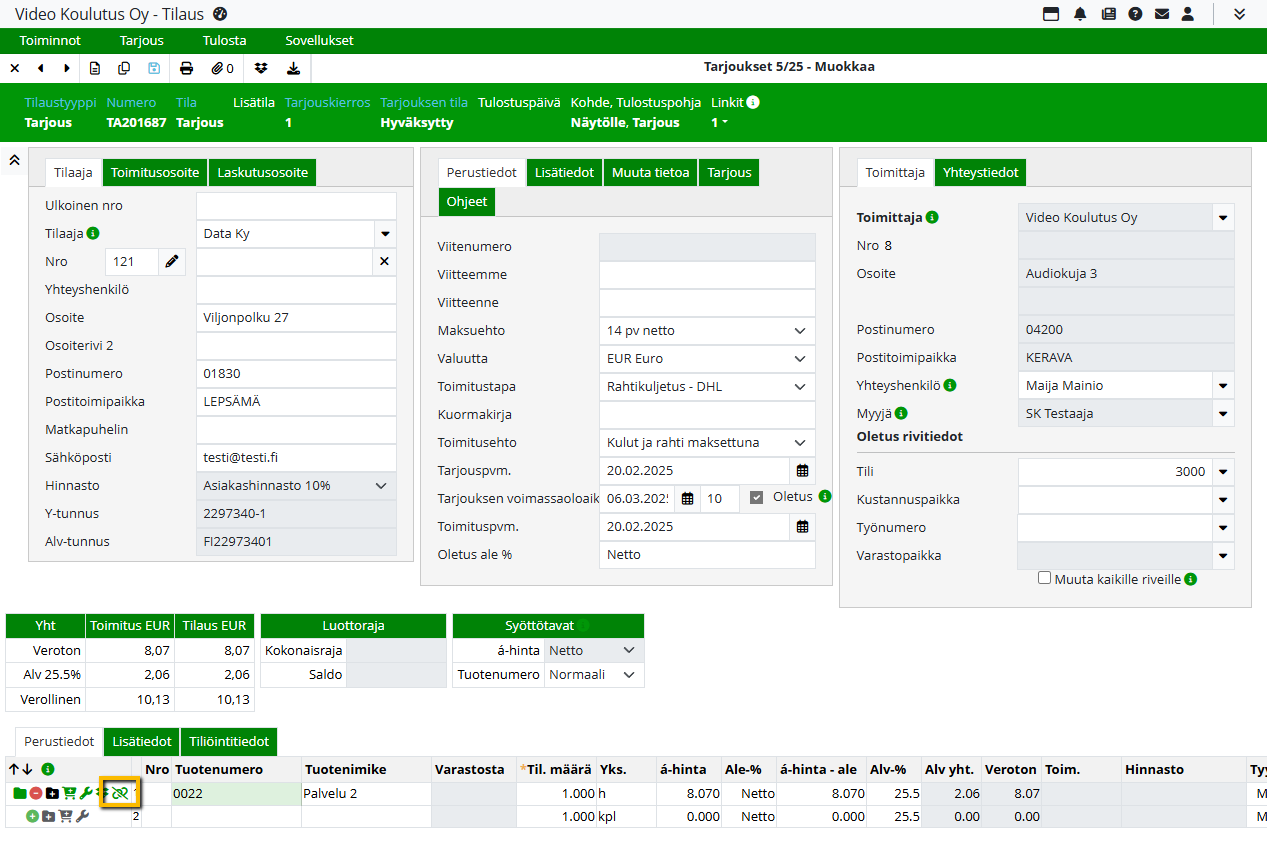Click the pencil edit icon beside Nro 121

(x=172, y=261)
